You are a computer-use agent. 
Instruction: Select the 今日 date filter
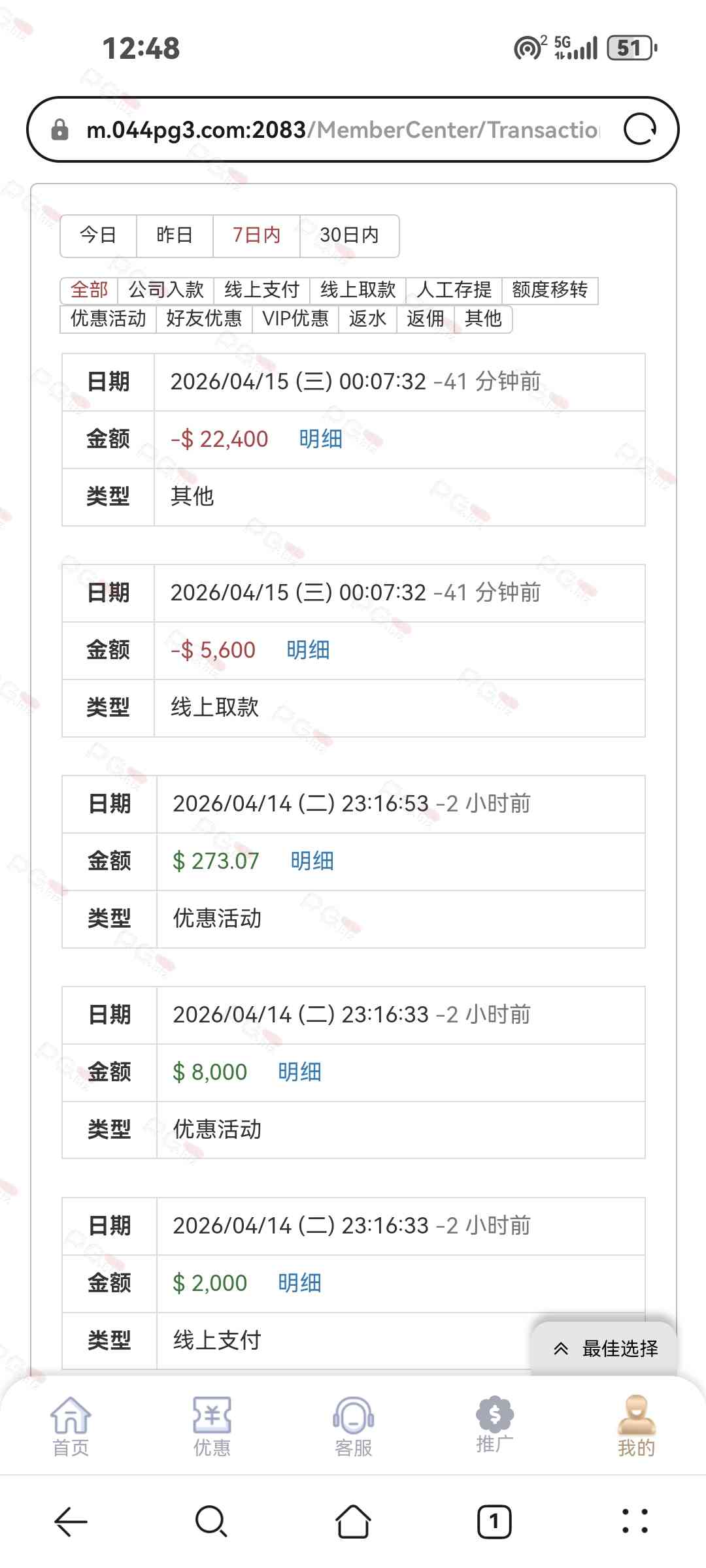98,235
